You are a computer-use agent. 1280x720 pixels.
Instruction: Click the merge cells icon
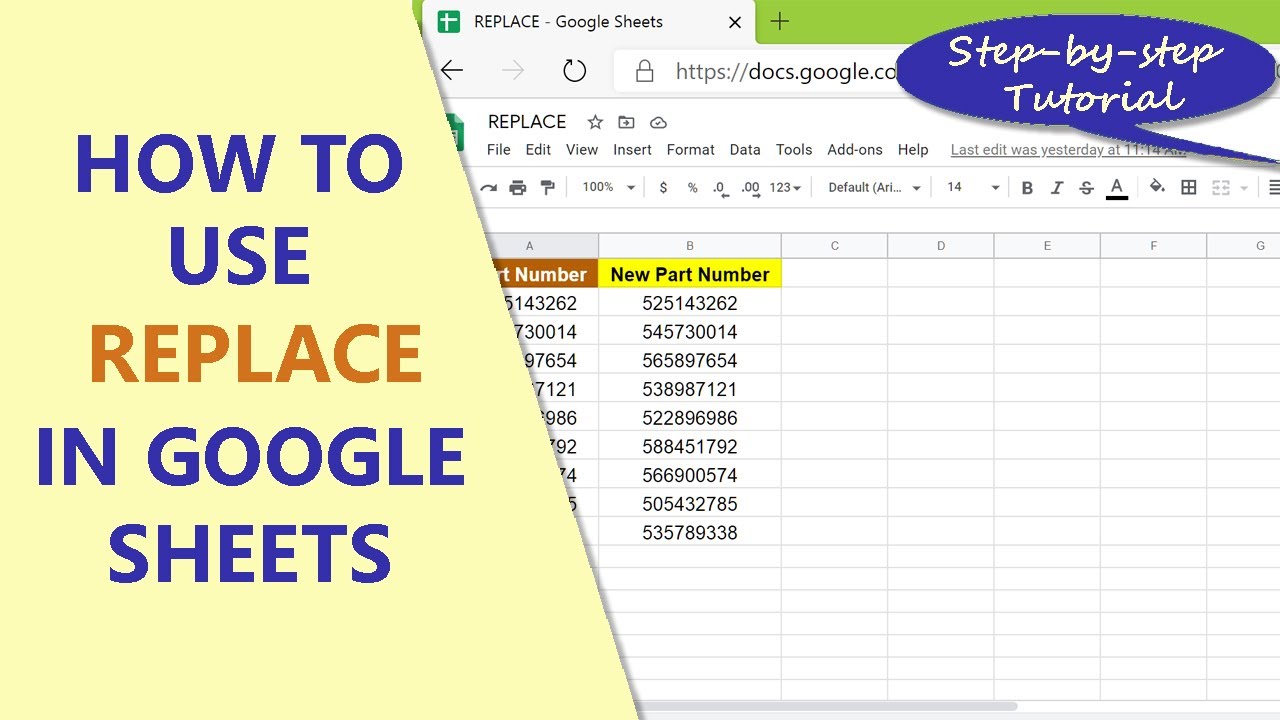click(x=1220, y=187)
